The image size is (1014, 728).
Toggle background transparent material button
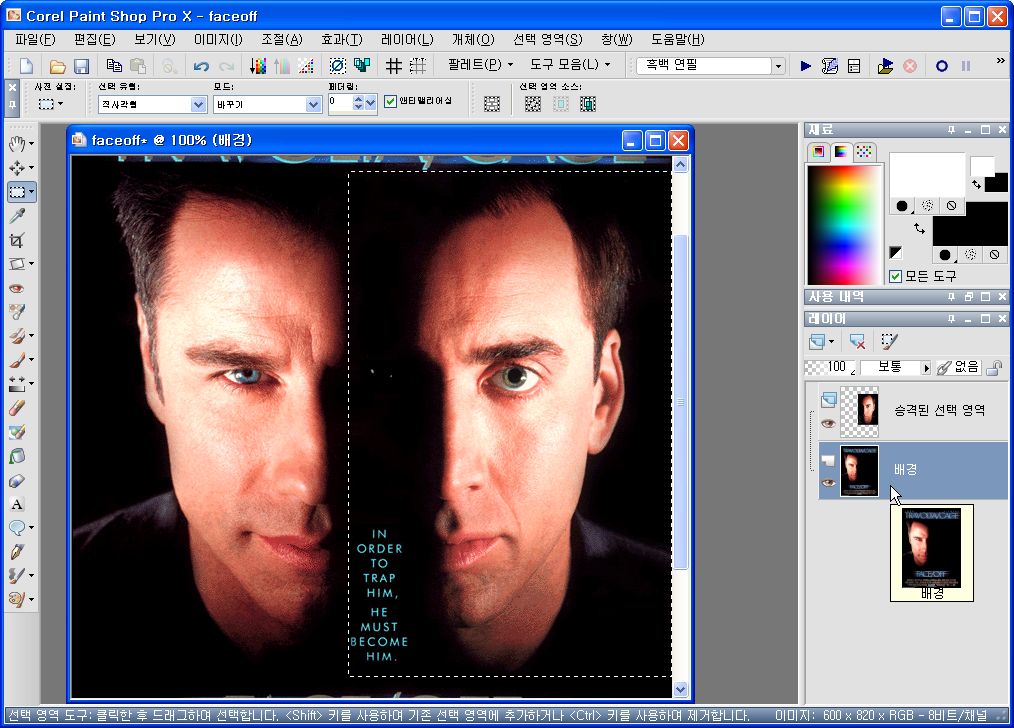(x=995, y=254)
